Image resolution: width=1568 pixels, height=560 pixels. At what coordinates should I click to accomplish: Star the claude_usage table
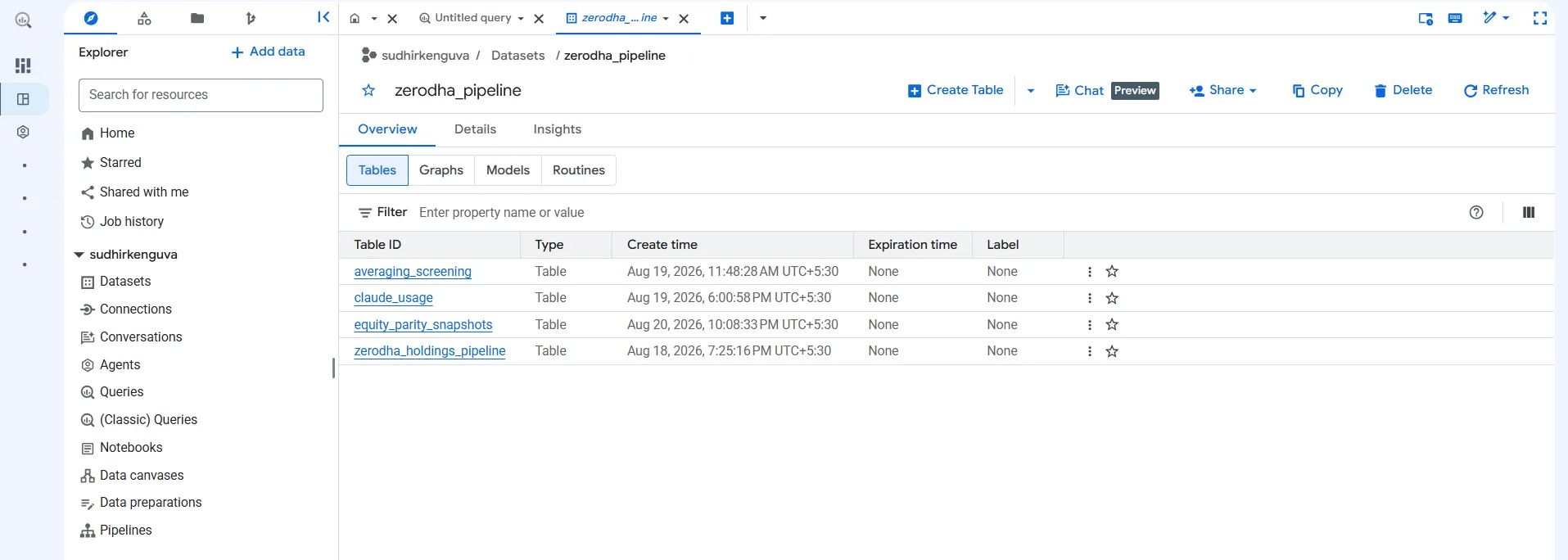pyautogui.click(x=1112, y=298)
